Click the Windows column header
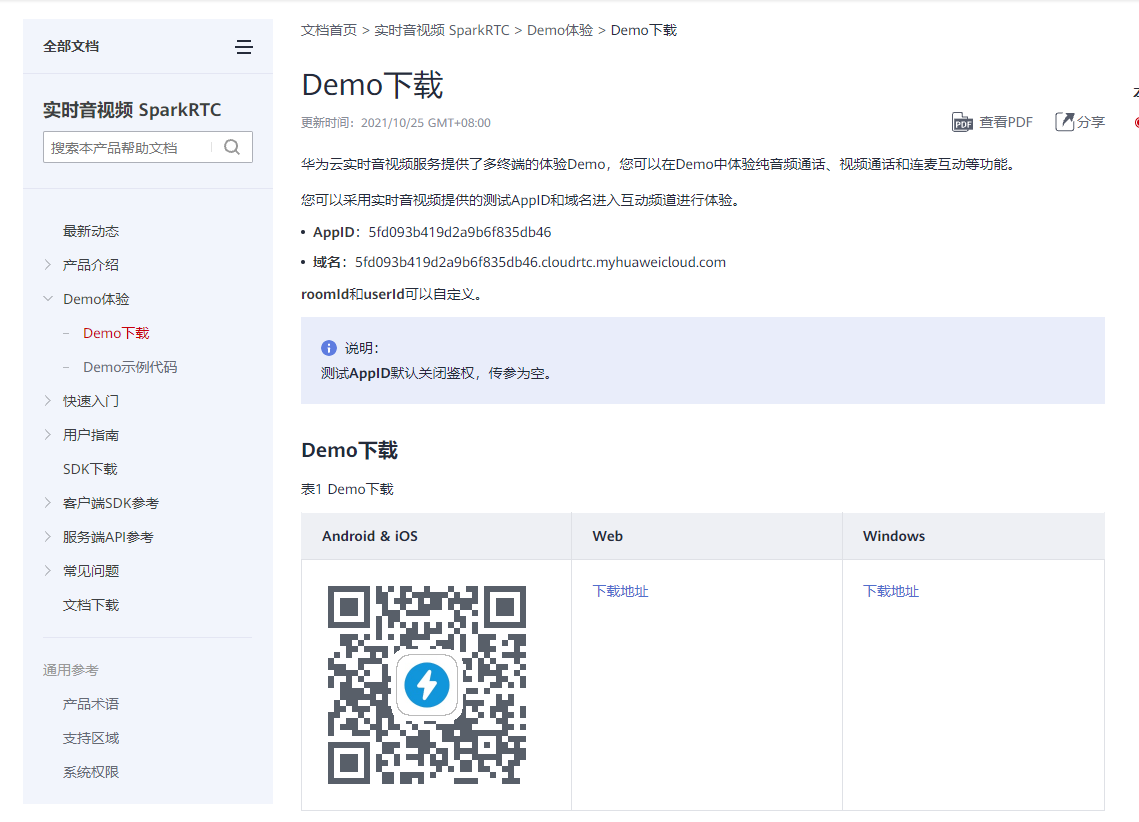The image size is (1139, 822). [893, 536]
